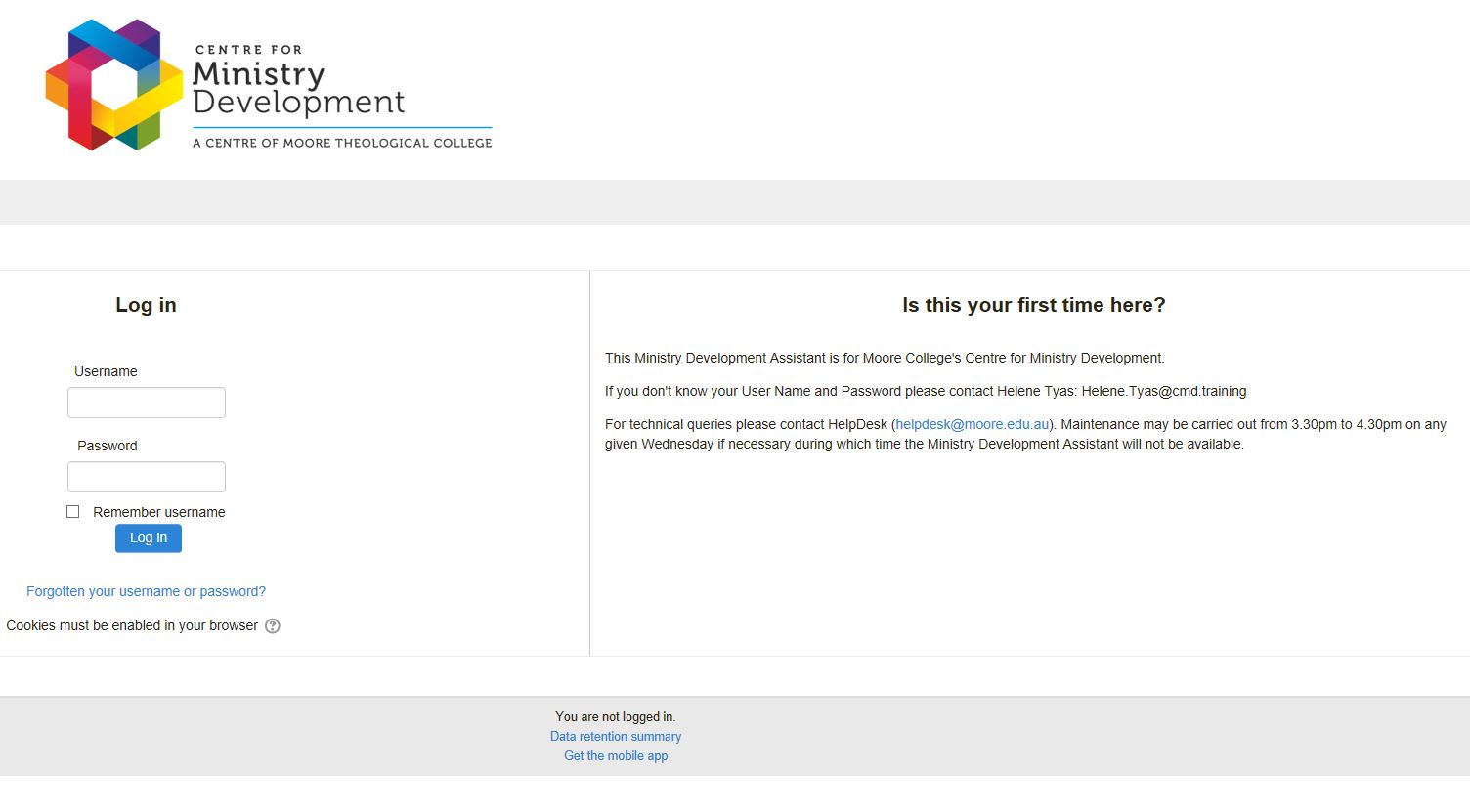Click the Remember username label text
Image resolution: width=1470 pixels, height=812 pixels.
pyautogui.click(x=158, y=512)
